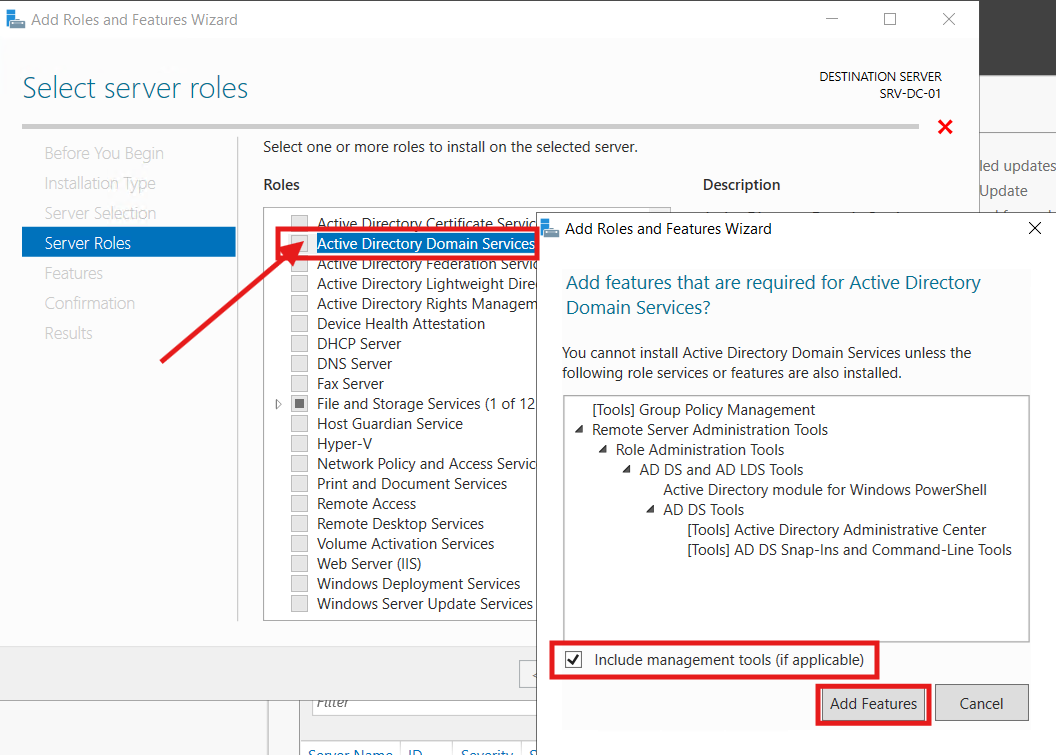Click the Add Features button
Image resolution: width=1056 pixels, height=755 pixels.
[x=872, y=704]
